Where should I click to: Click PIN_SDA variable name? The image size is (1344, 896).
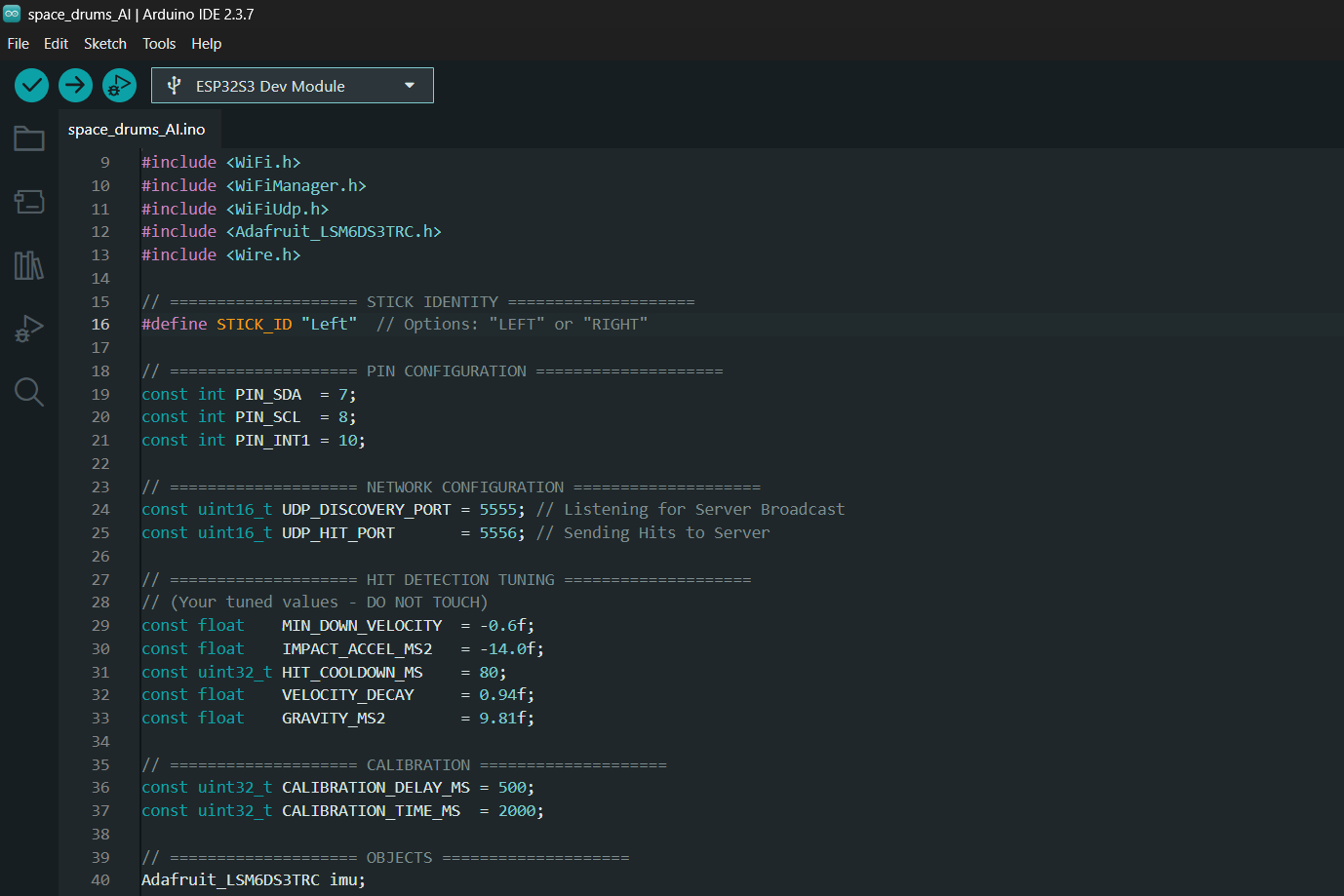point(268,395)
